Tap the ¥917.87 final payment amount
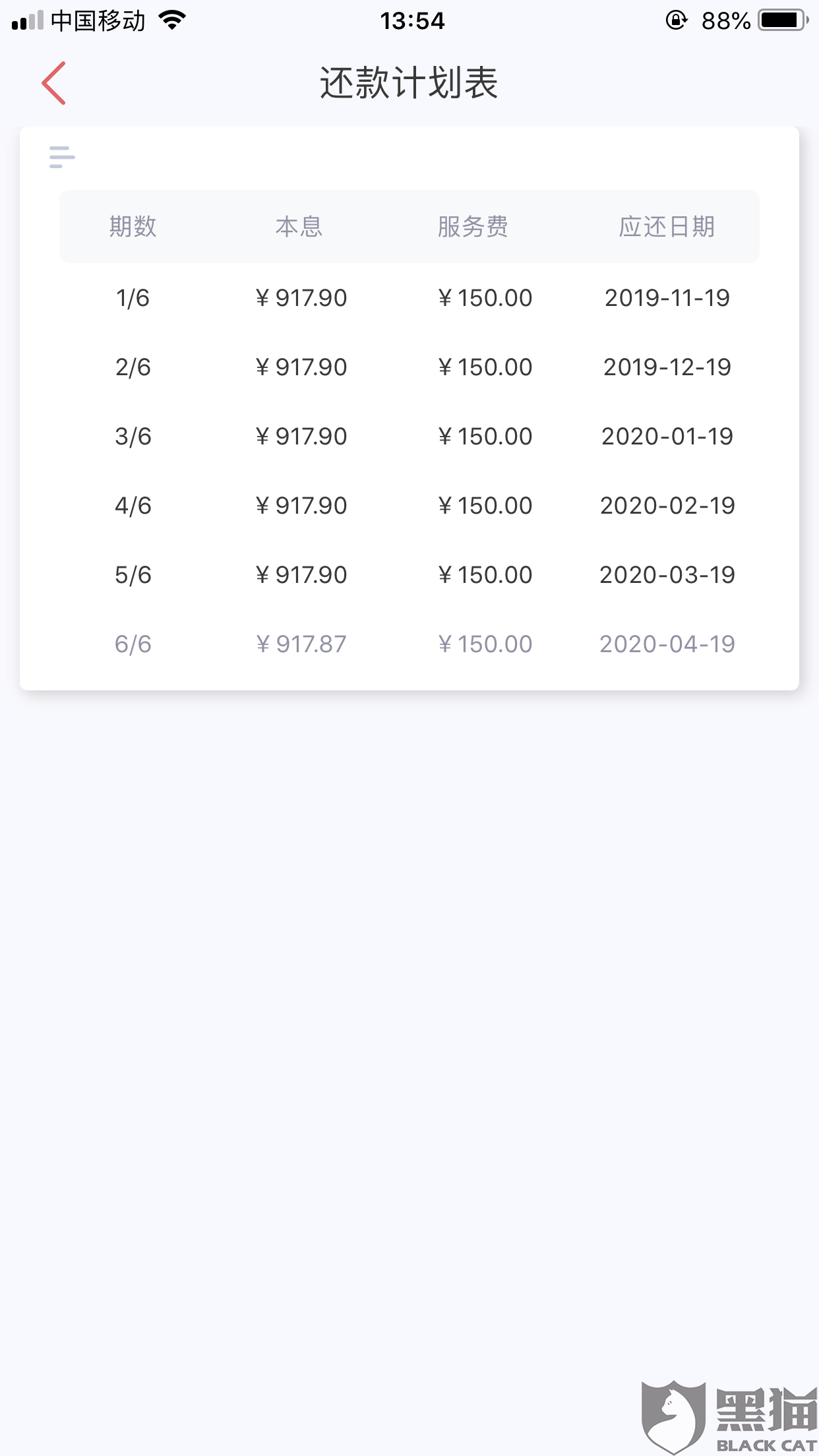The image size is (819, 1456). pyautogui.click(x=301, y=644)
